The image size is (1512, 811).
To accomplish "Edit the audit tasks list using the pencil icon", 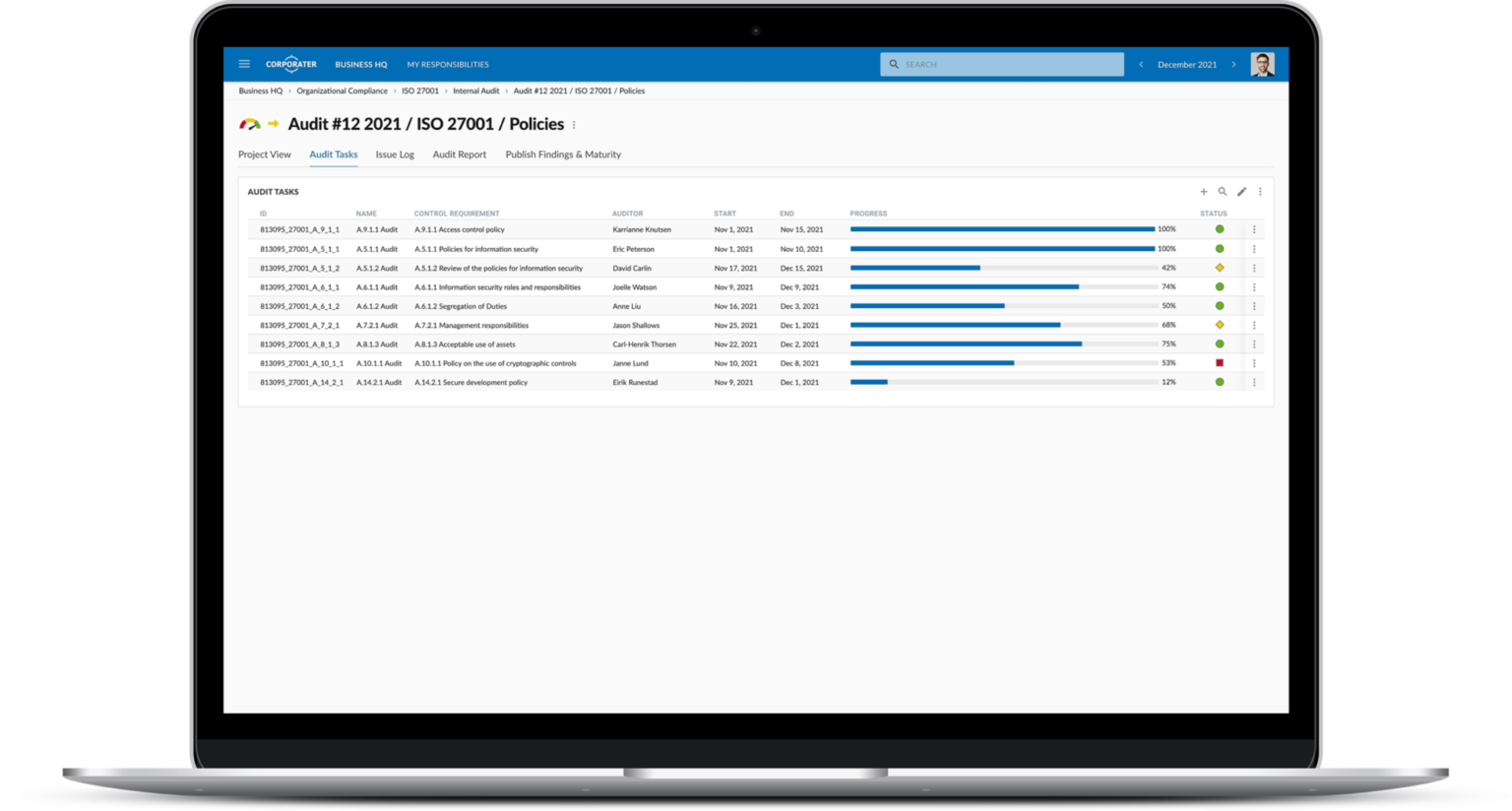I will tap(1241, 192).
